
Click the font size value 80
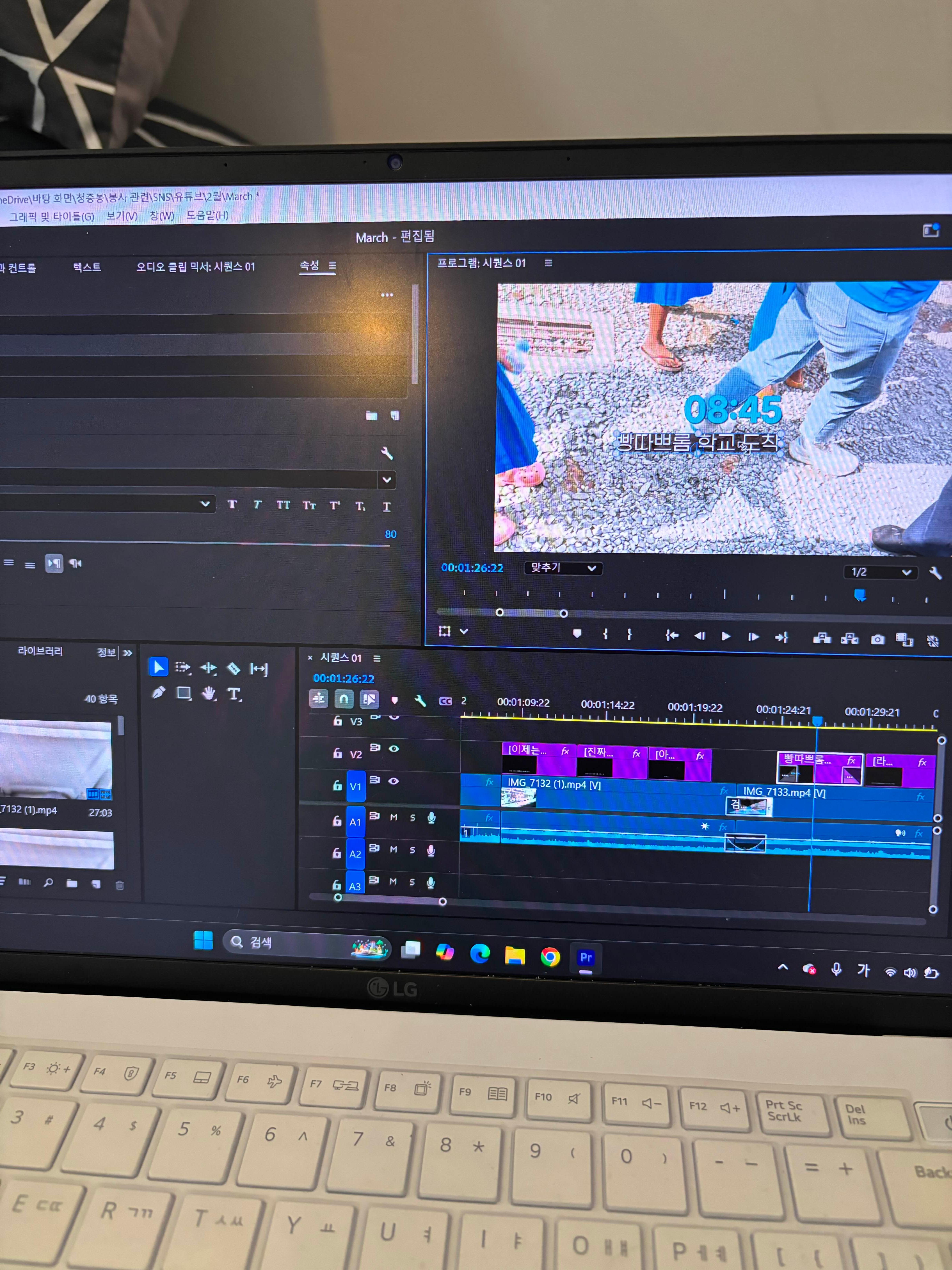[x=391, y=534]
